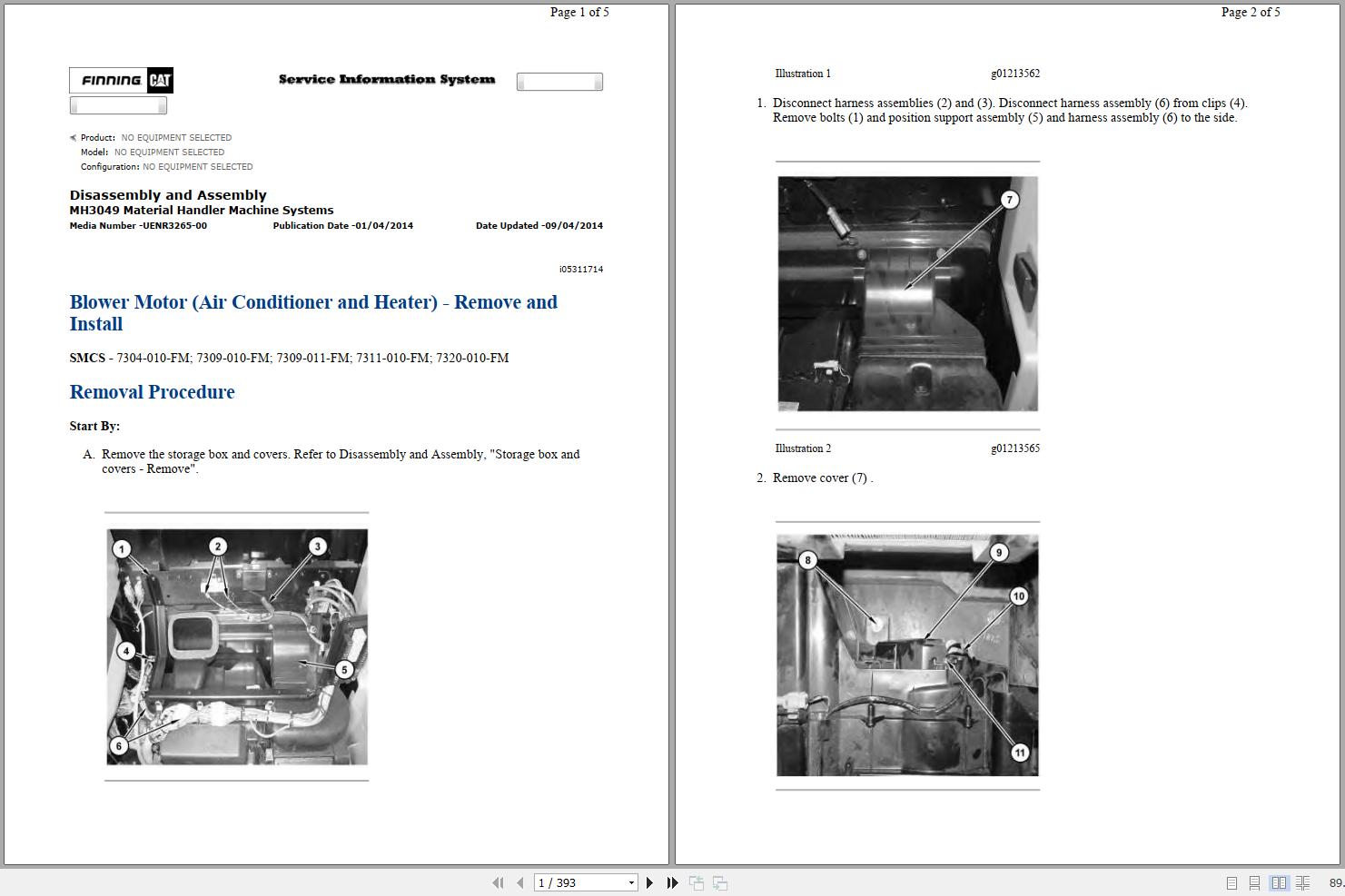Go to the first page

coord(498,882)
